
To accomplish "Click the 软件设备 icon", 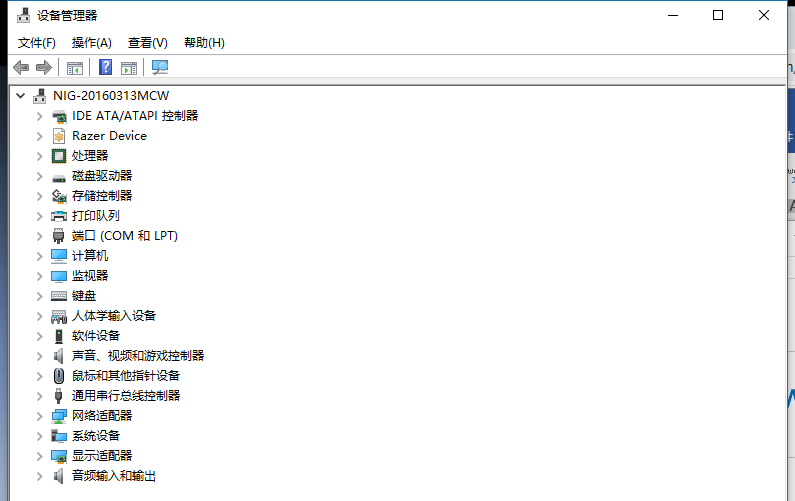I will click(59, 336).
